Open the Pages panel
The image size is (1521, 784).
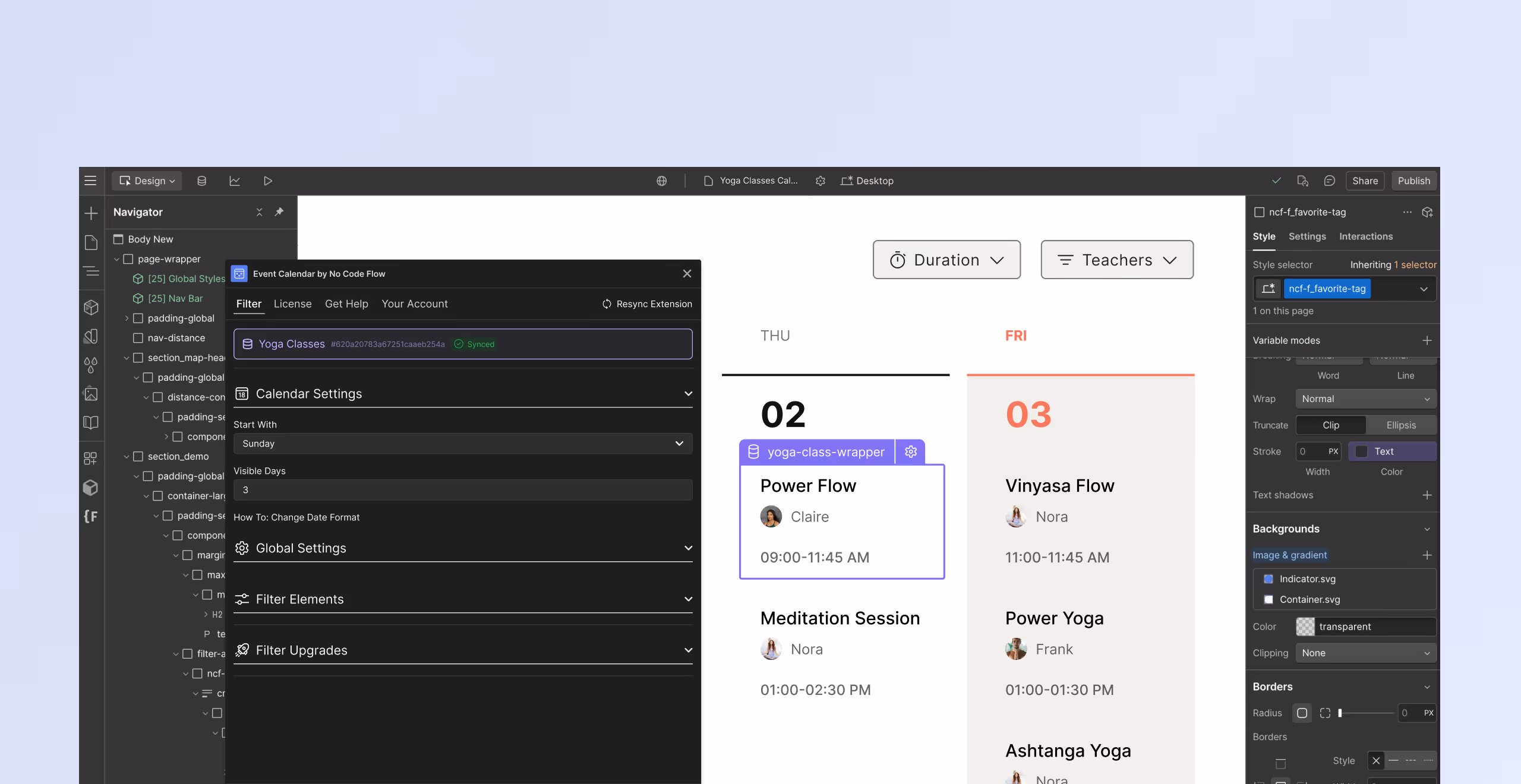click(x=91, y=242)
